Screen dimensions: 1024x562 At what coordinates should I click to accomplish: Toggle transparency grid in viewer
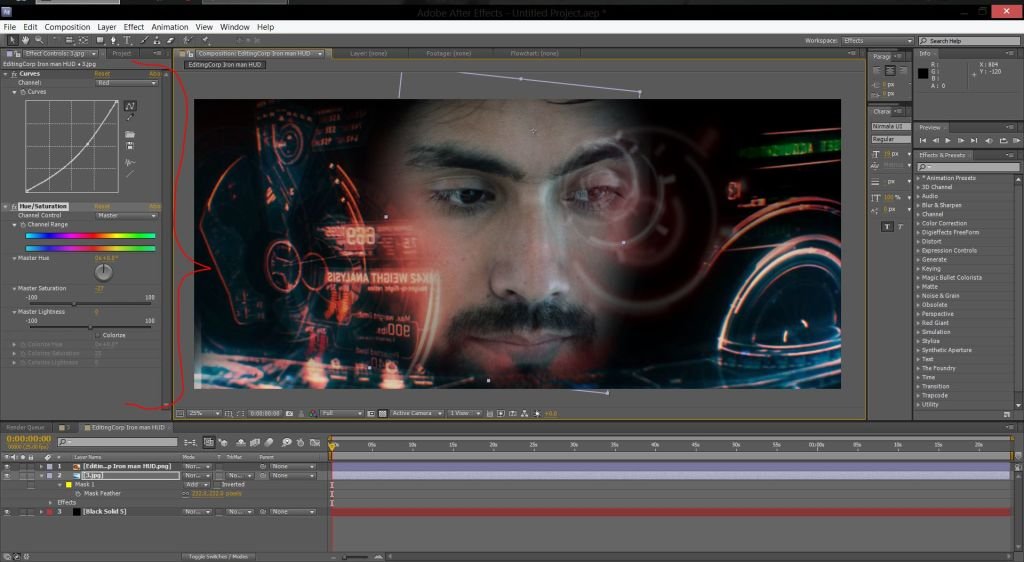point(383,413)
